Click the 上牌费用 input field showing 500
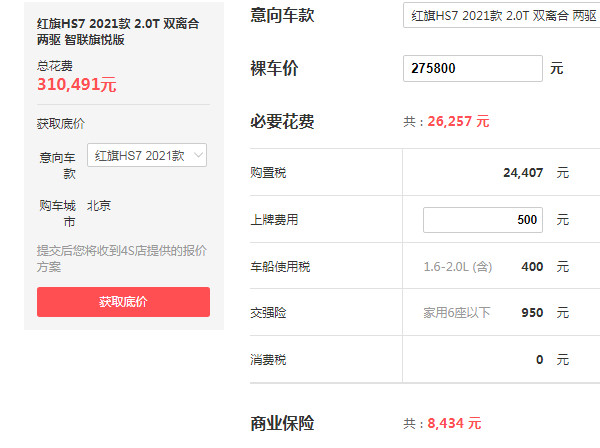 point(483,220)
